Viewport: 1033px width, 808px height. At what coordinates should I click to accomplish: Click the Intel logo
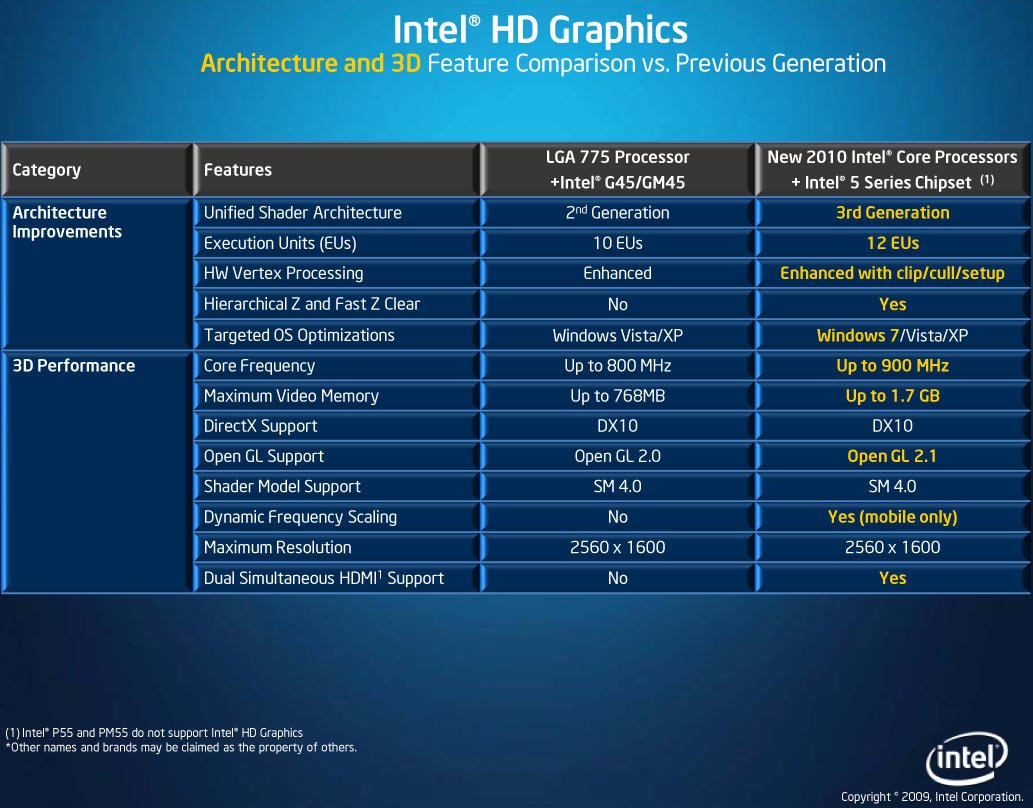(x=966, y=758)
